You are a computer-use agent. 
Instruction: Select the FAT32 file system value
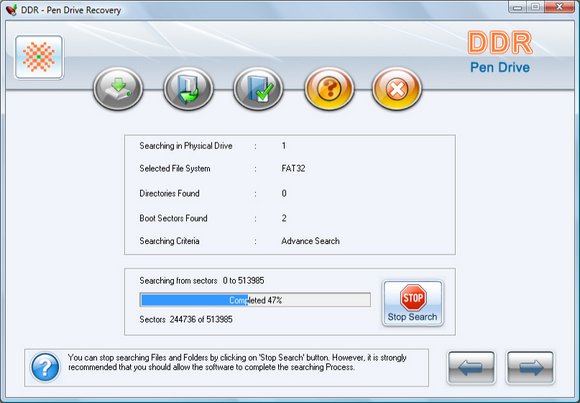coord(293,169)
